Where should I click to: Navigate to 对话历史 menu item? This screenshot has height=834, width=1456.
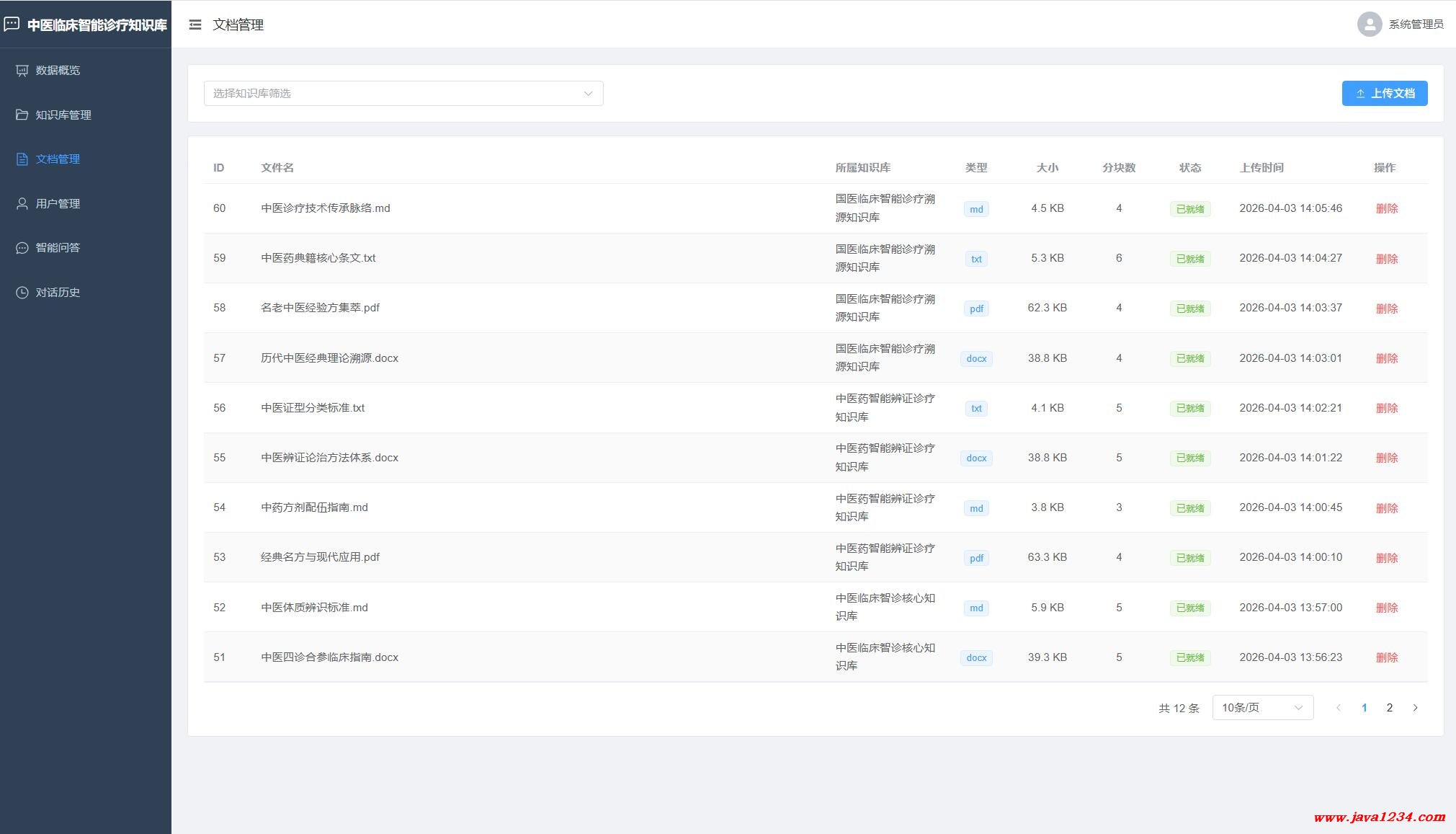[58, 293]
